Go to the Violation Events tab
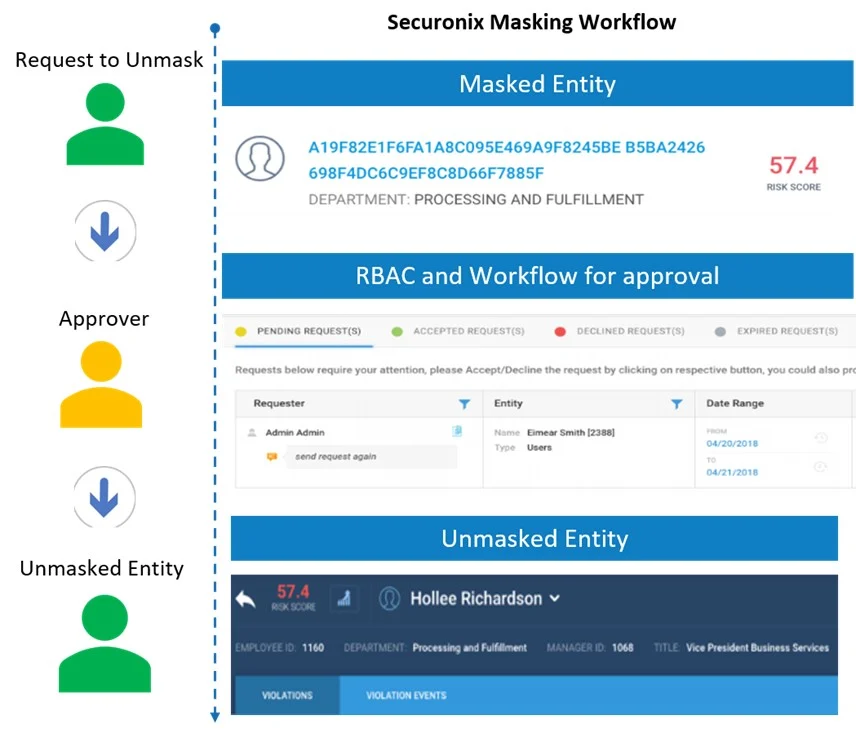 coord(406,695)
